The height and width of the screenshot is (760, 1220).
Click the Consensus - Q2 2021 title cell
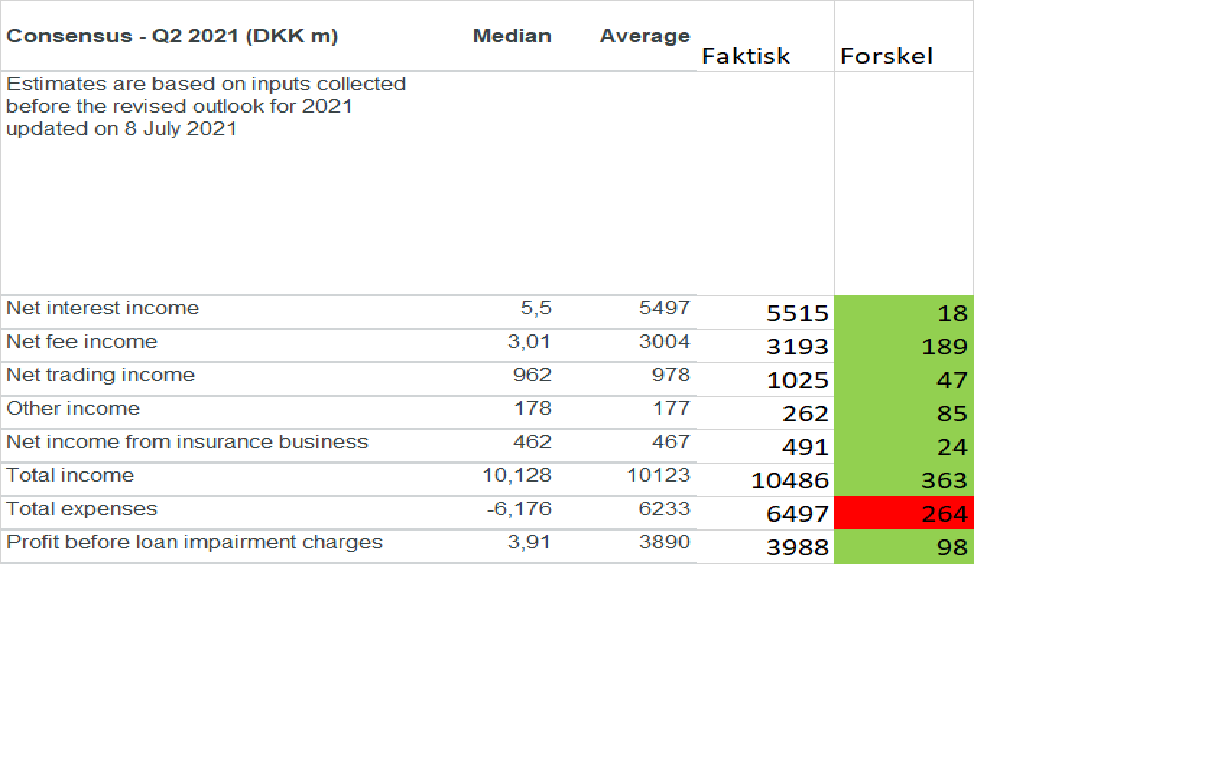172,36
